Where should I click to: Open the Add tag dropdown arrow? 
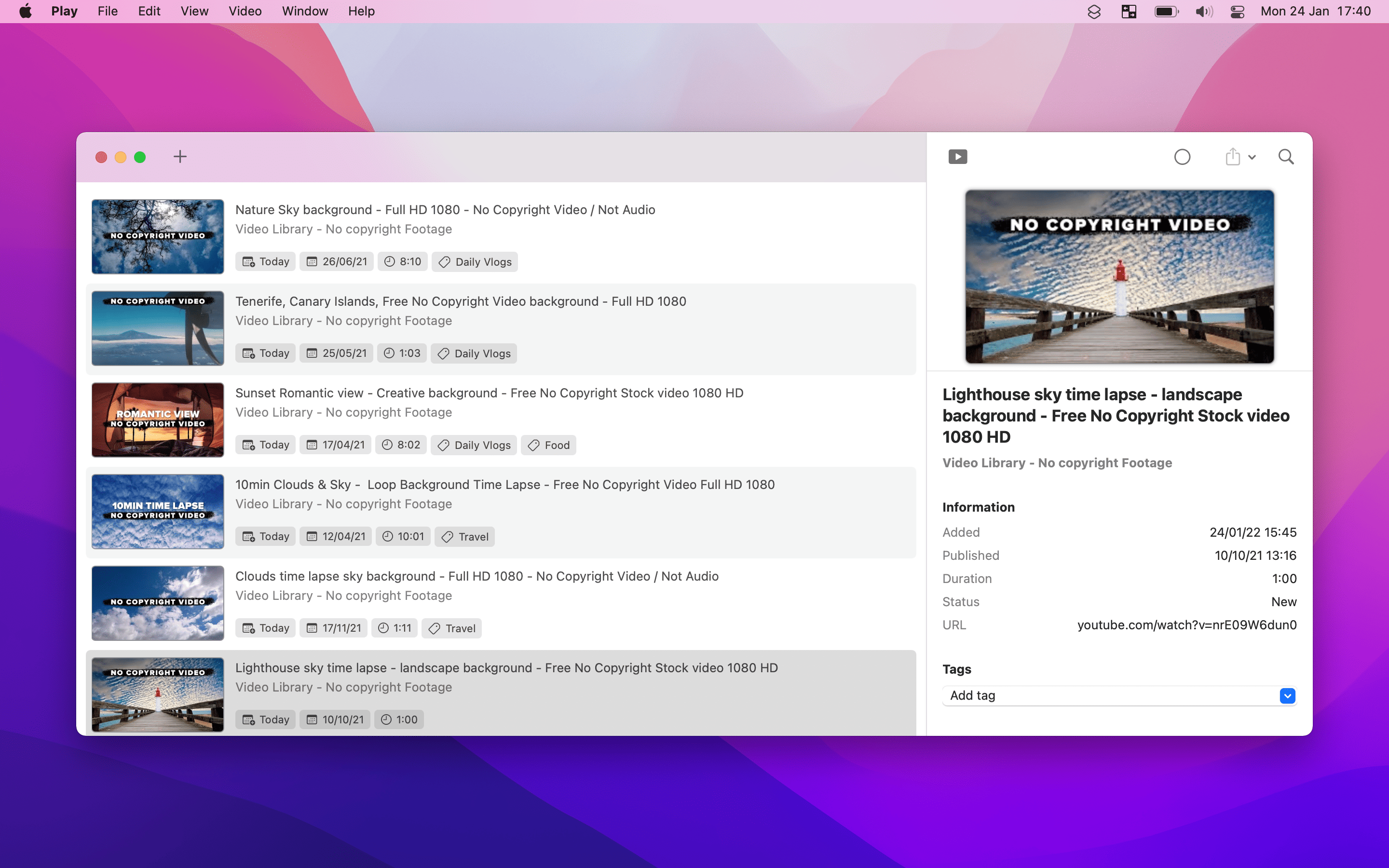tap(1287, 696)
